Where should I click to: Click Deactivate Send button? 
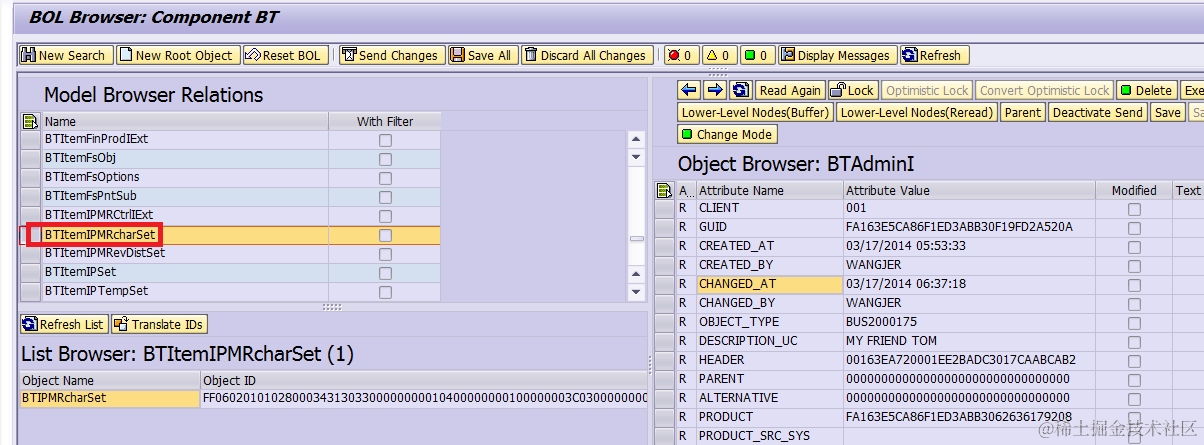pos(1097,112)
